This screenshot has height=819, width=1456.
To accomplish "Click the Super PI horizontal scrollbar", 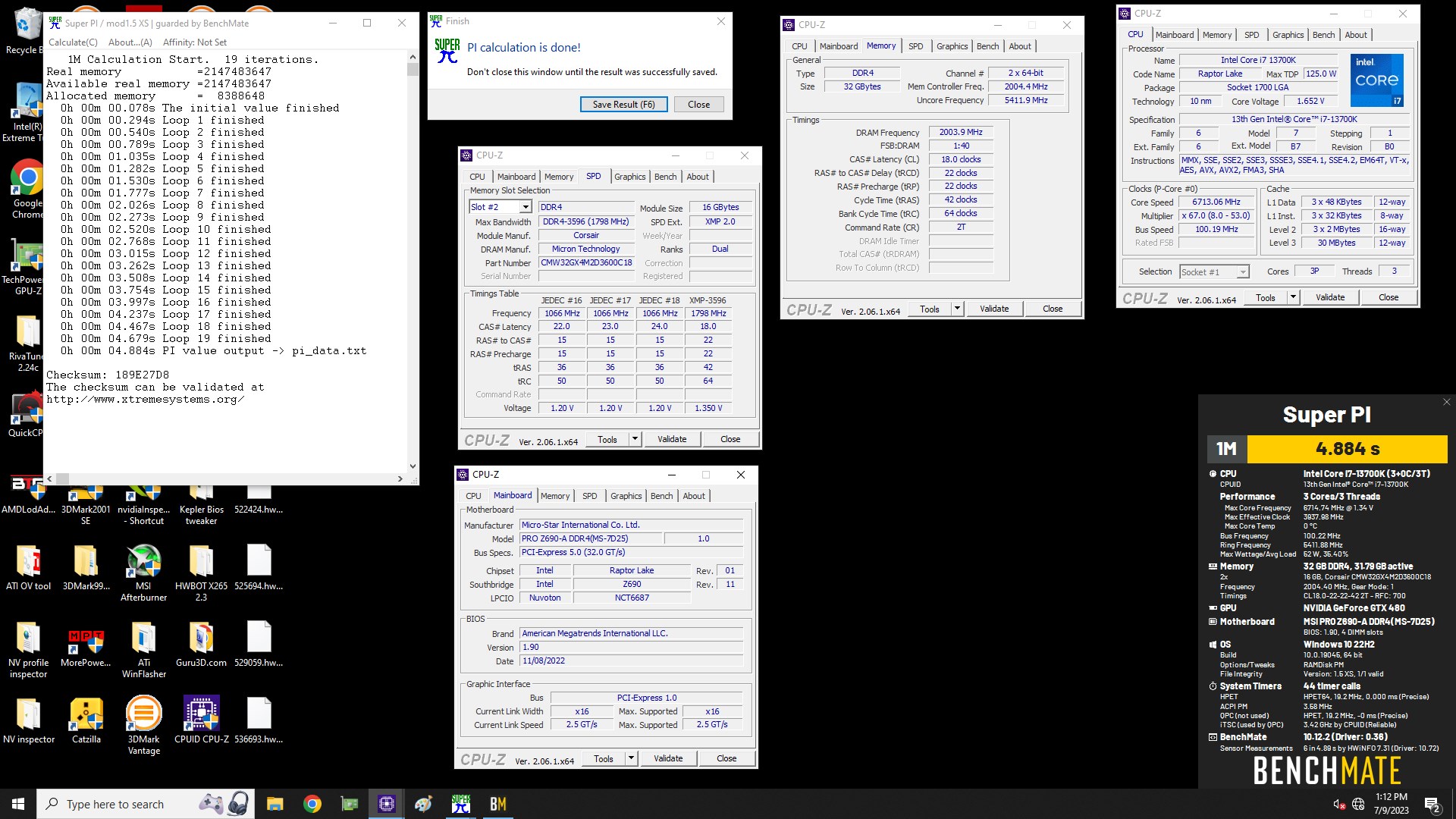I will 227,479.
